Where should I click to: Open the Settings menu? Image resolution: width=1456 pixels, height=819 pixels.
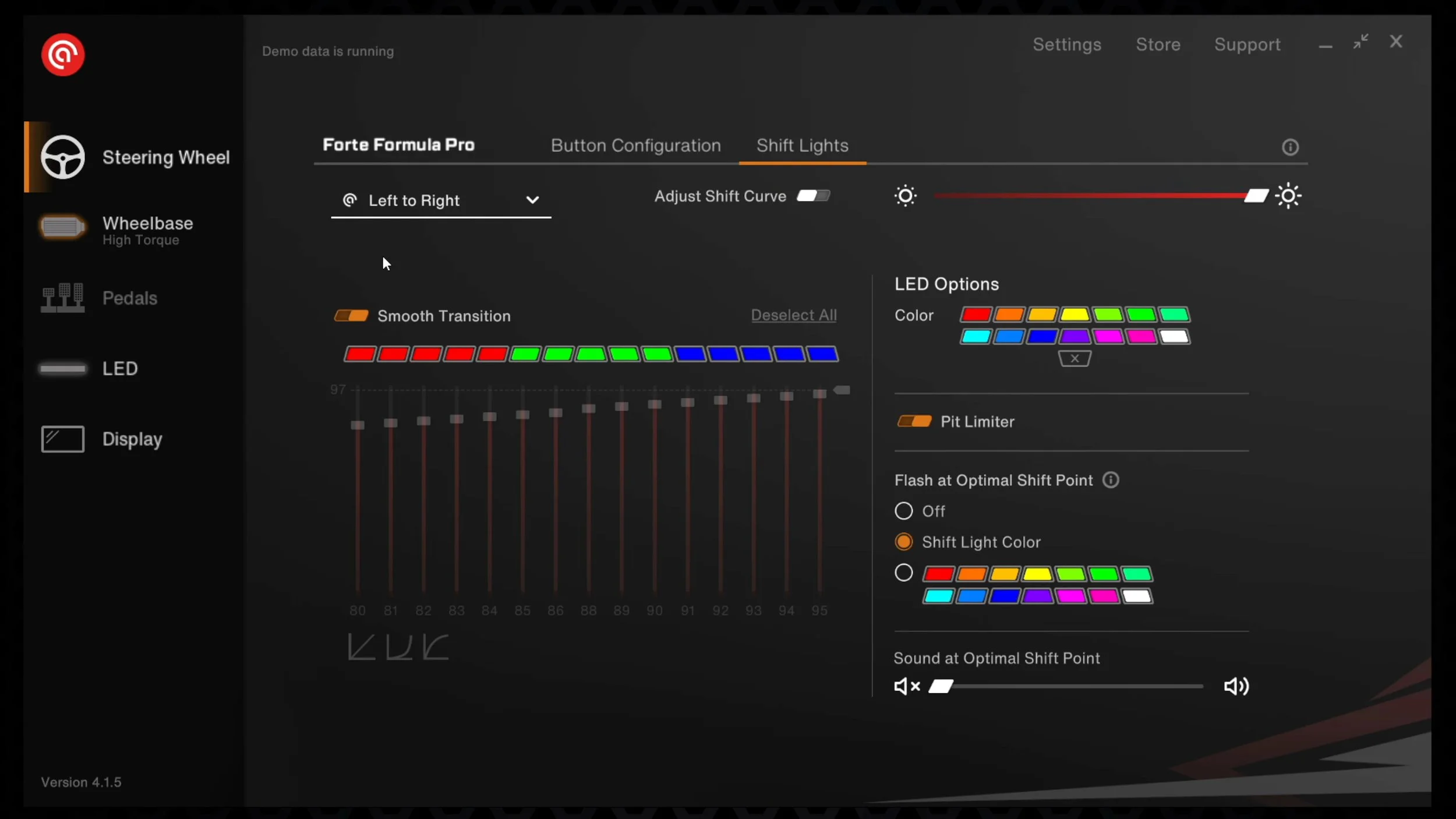pyautogui.click(x=1067, y=45)
